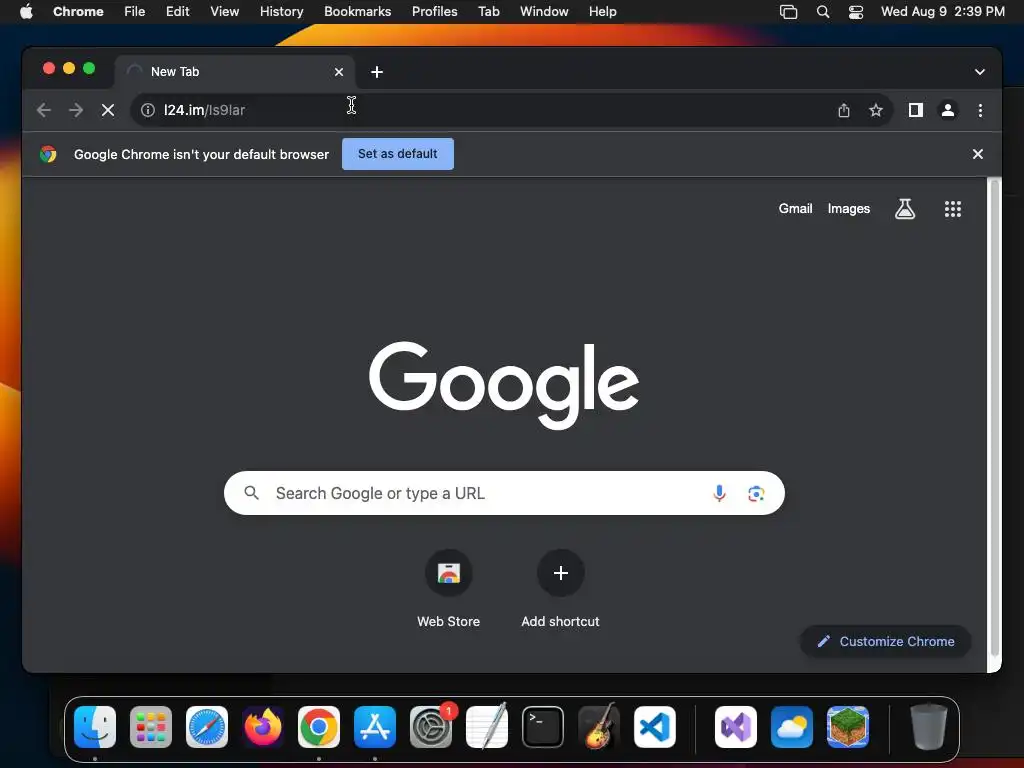Open Control Center in menu bar

tap(856, 11)
